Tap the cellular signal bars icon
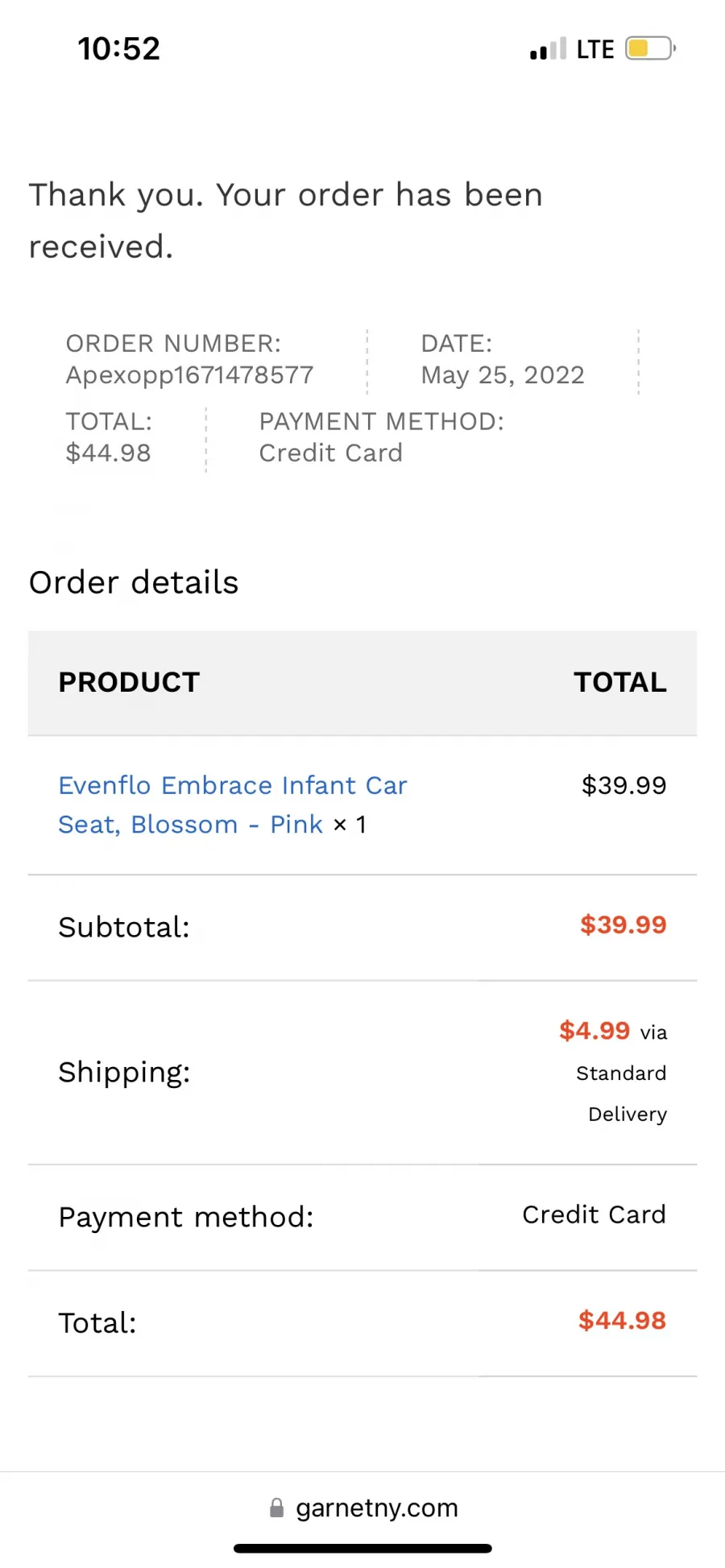 click(x=548, y=49)
